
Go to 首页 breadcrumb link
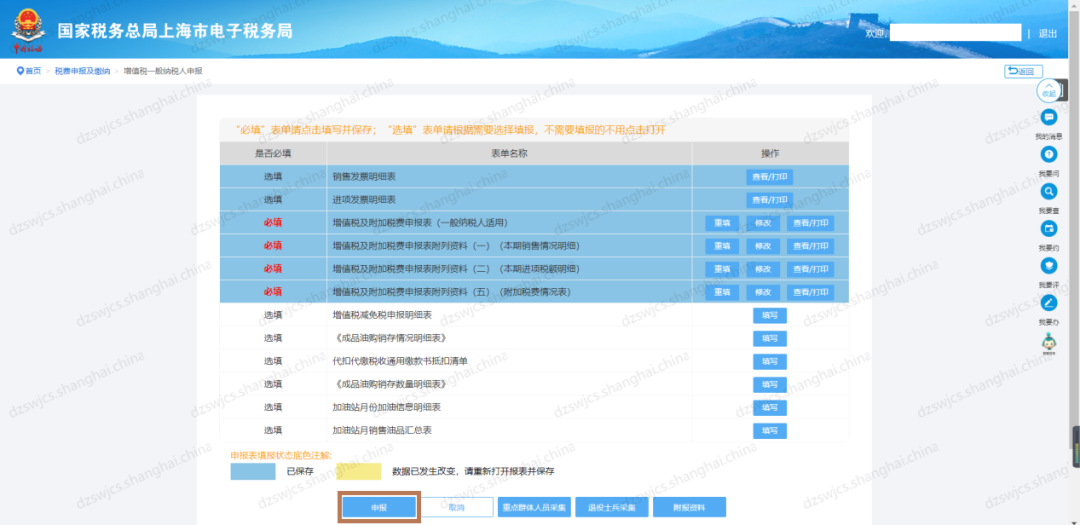pos(33,71)
